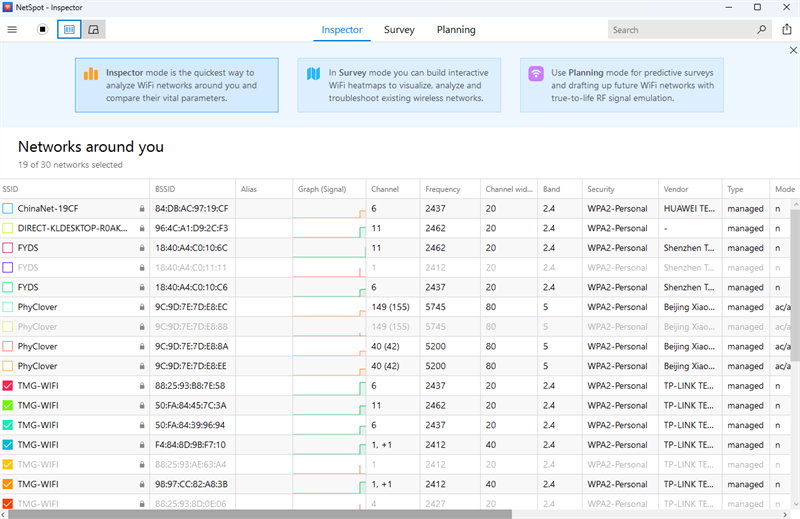Open the share/export icon

pos(787,30)
